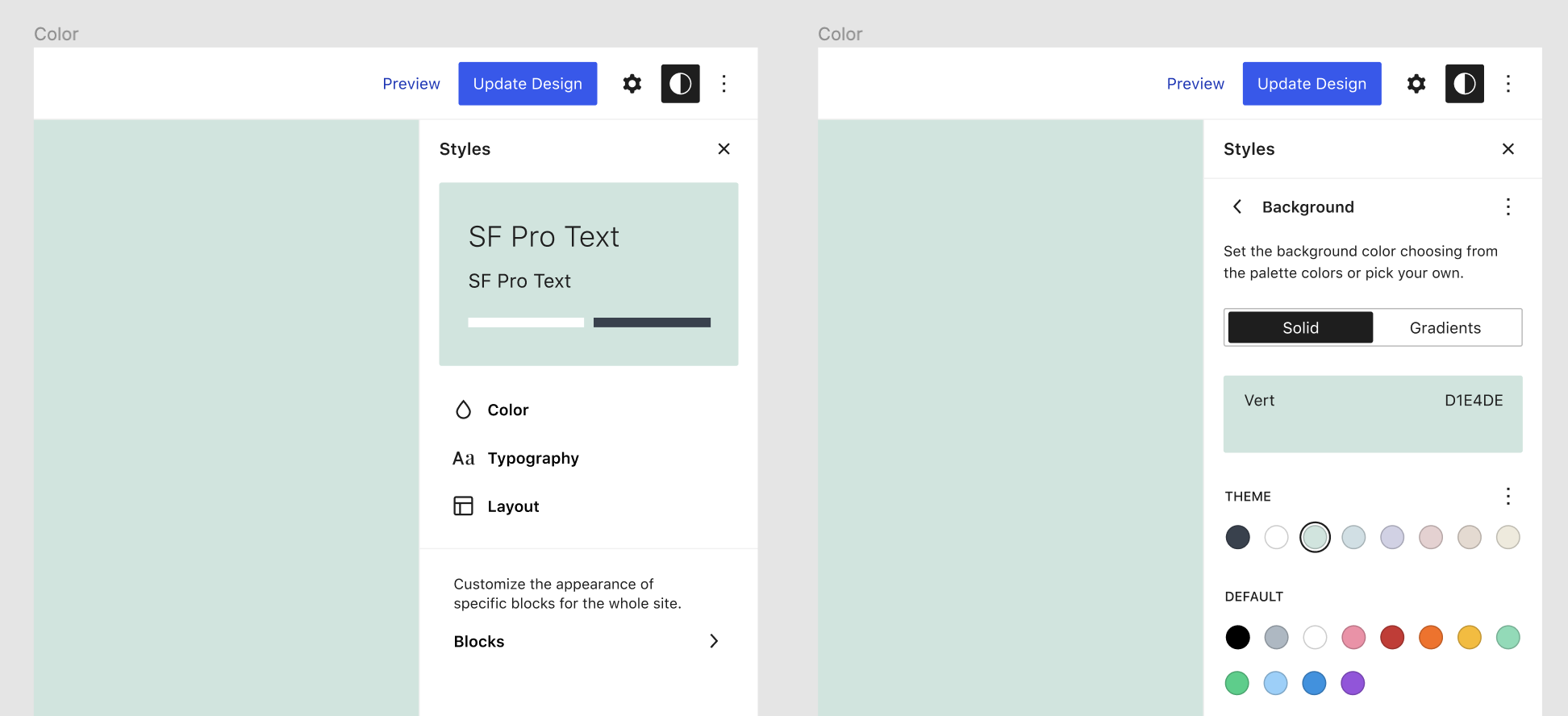The width and height of the screenshot is (1568, 716).
Task: Open Background more options menu
Action: [x=1508, y=206]
